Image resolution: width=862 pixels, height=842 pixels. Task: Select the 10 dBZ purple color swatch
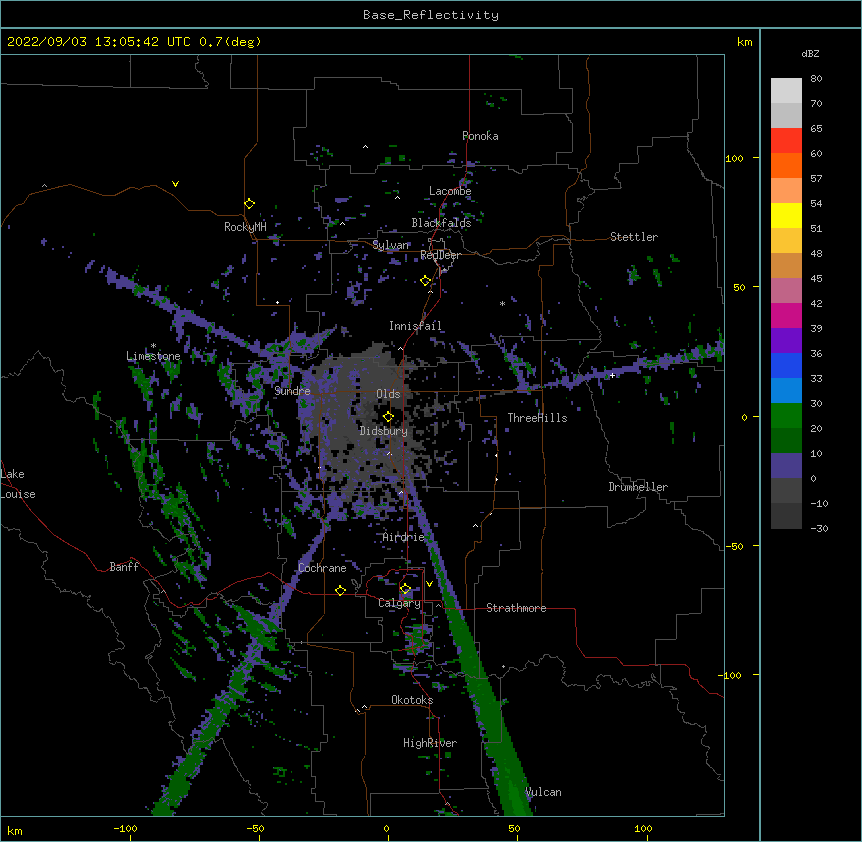pyautogui.click(x=786, y=466)
